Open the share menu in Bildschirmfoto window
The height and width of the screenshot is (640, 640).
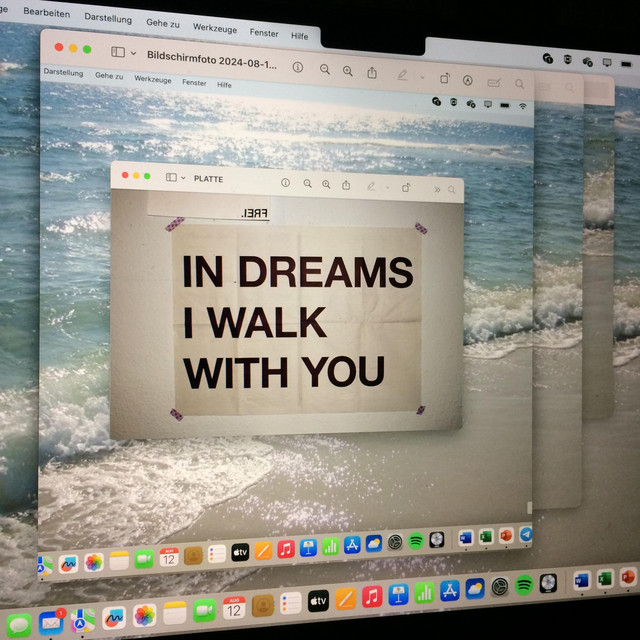click(371, 73)
